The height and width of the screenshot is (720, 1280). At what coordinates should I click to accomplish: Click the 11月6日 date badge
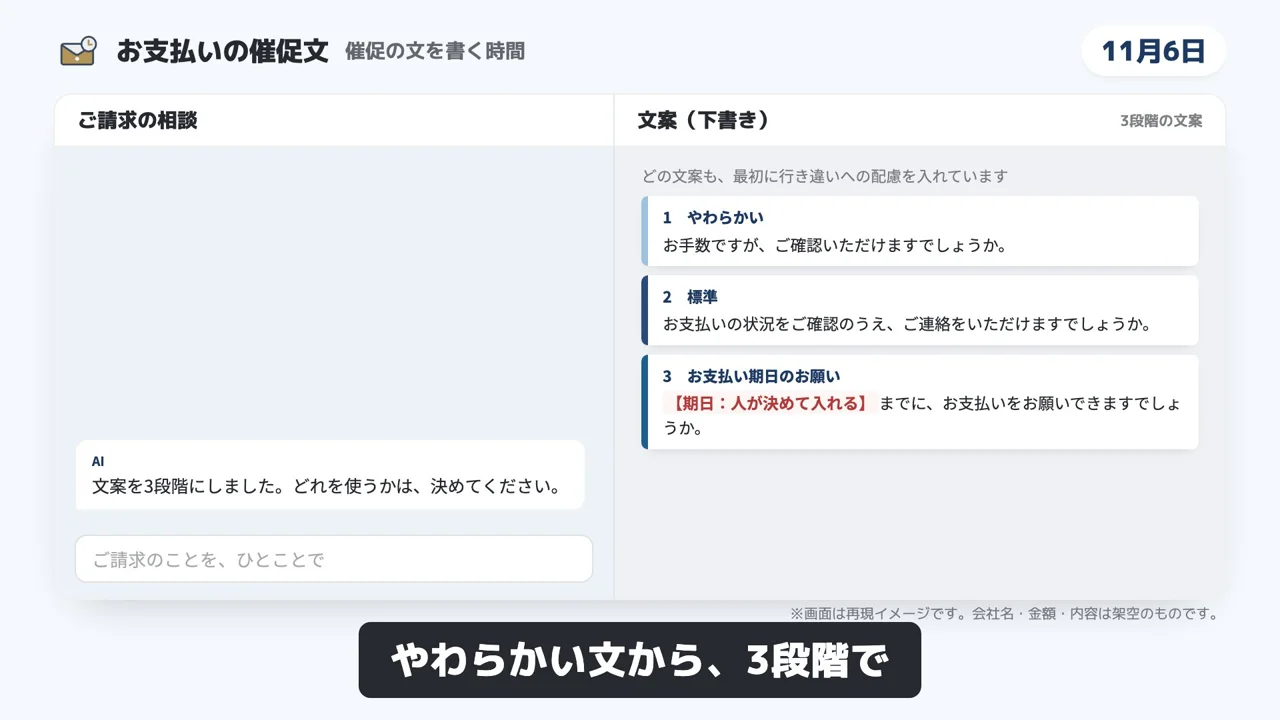1153,51
